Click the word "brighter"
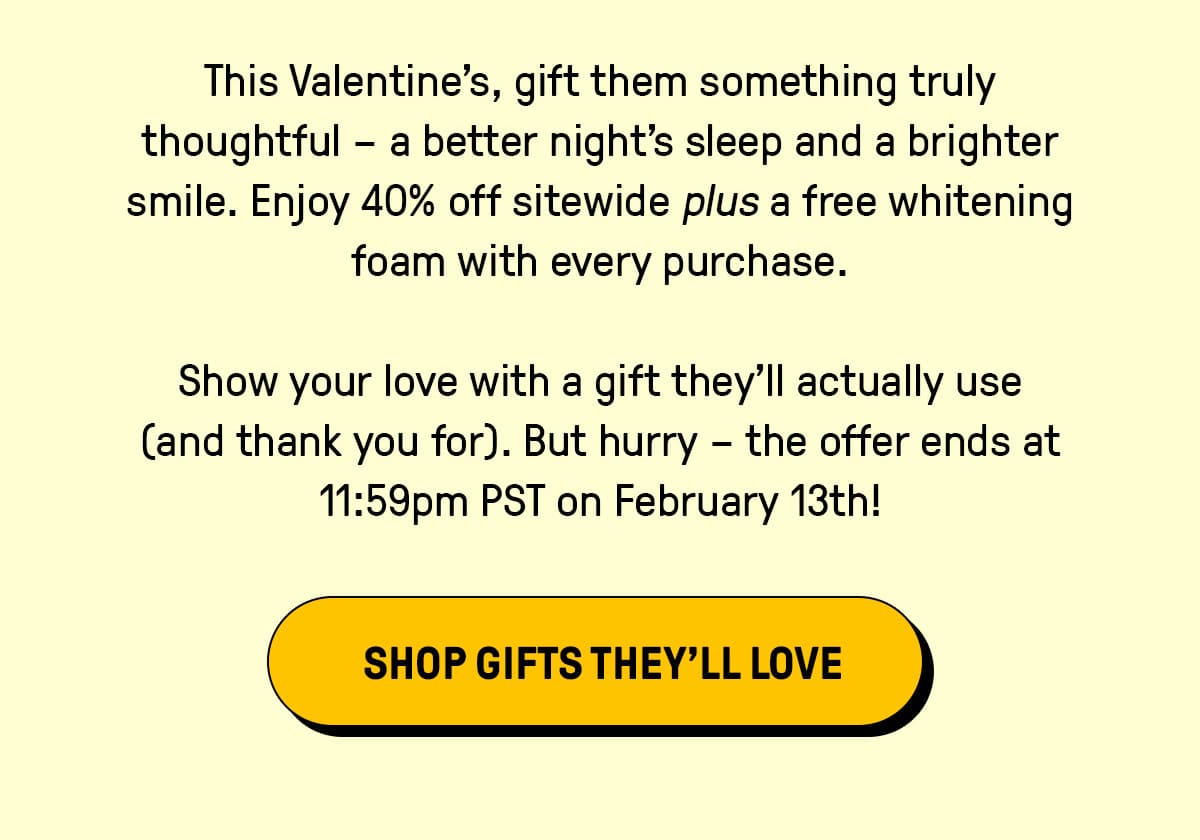Screen dimensions: 1200x840 coord(982,144)
